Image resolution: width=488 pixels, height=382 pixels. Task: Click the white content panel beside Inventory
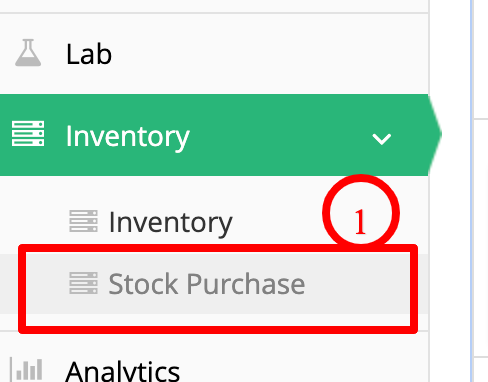pyautogui.click(x=481, y=237)
